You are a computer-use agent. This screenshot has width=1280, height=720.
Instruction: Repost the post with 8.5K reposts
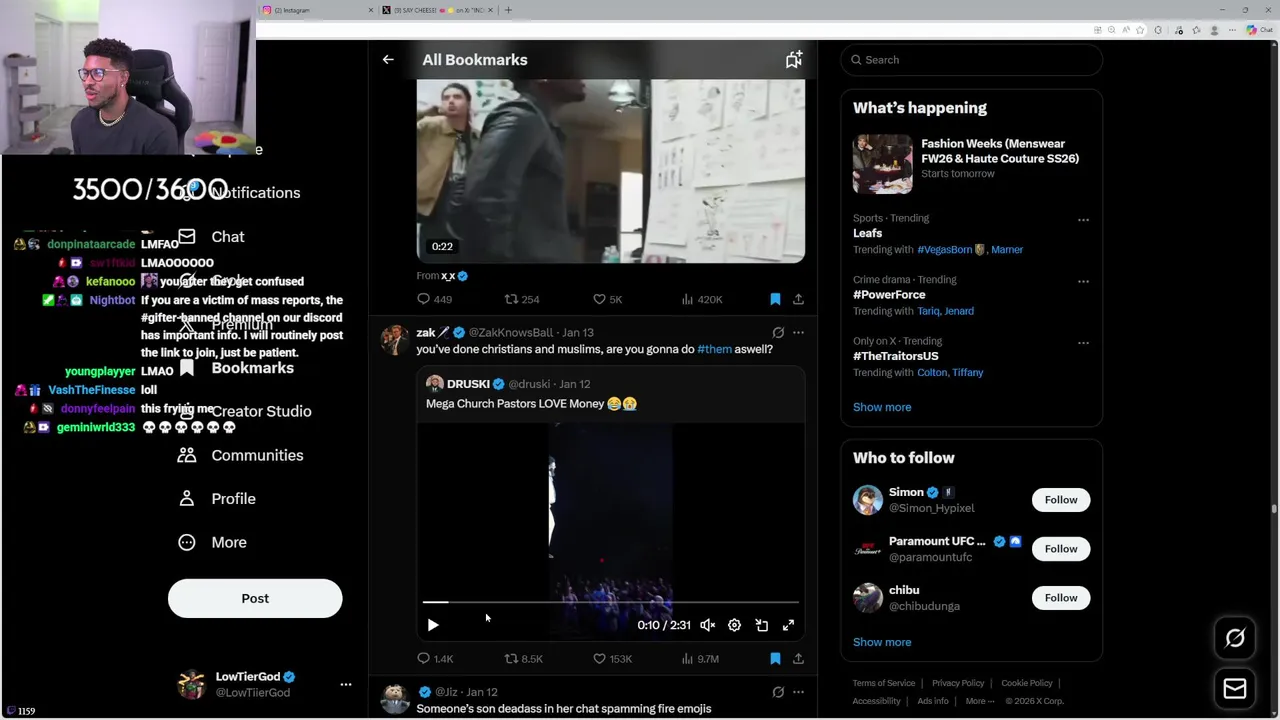click(x=524, y=659)
